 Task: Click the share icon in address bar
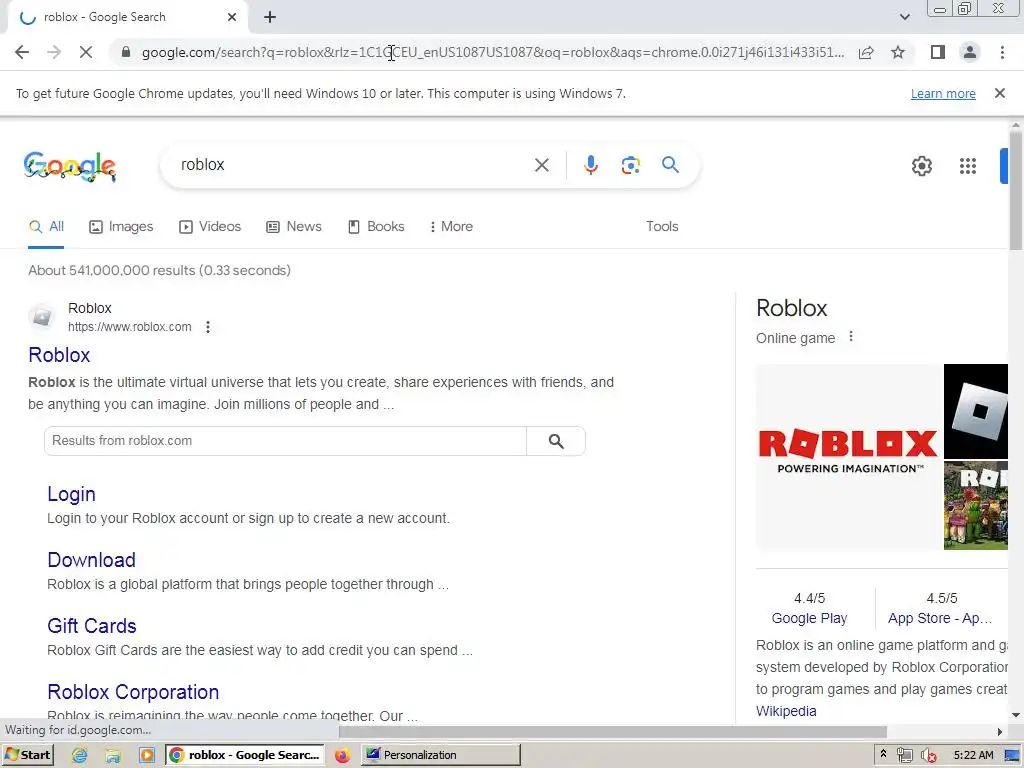coord(866,52)
